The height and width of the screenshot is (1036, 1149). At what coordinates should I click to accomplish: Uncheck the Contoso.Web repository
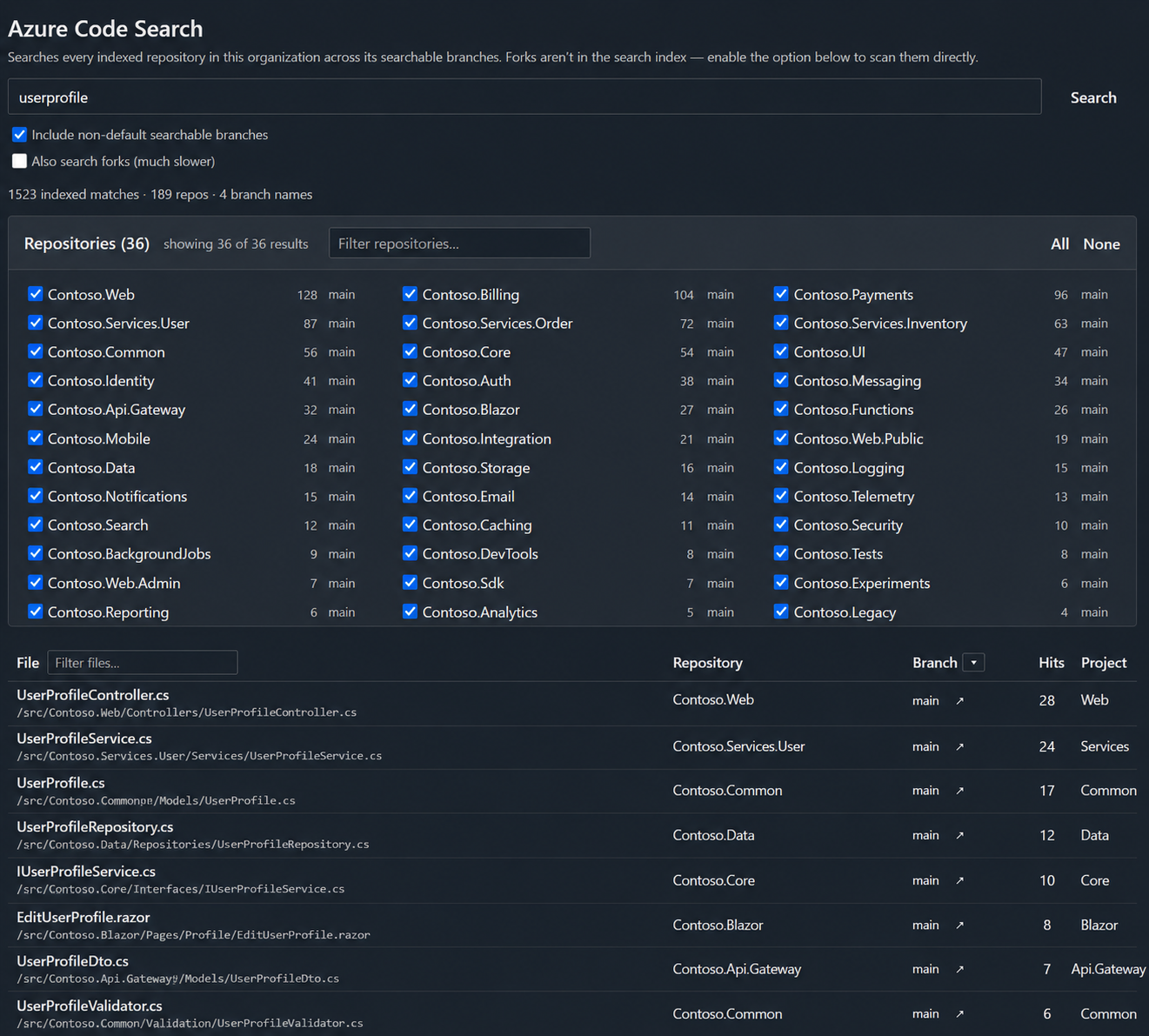click(x=36, y=294)
